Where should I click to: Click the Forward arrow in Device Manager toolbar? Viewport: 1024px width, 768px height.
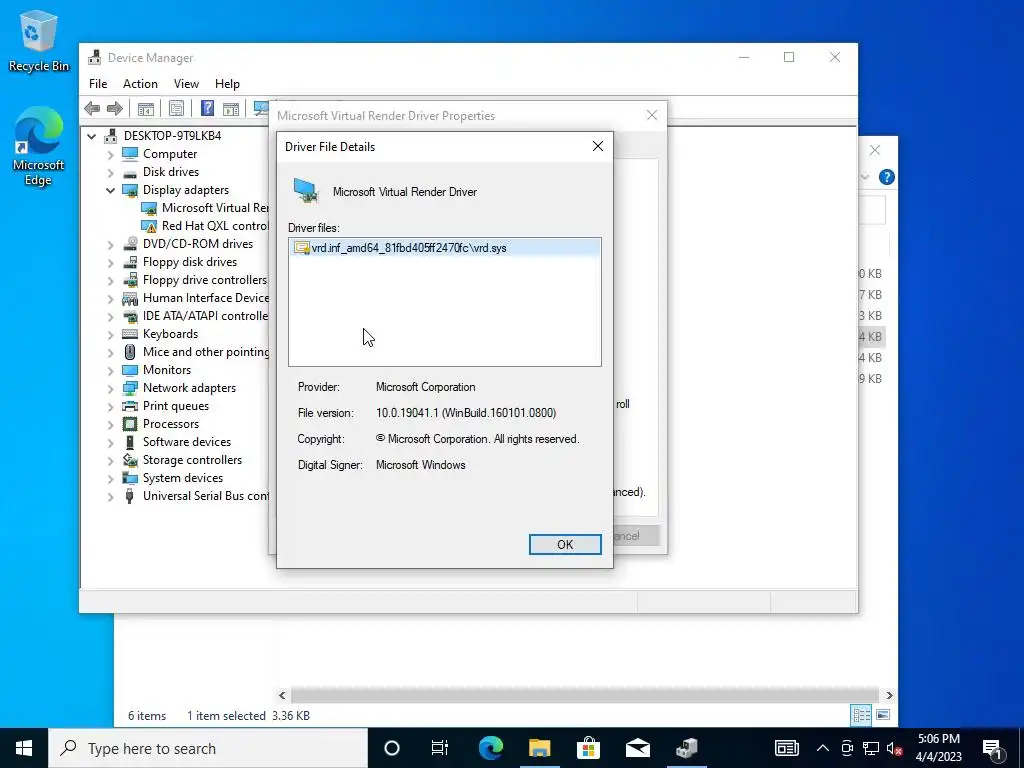tap(115, 108)
